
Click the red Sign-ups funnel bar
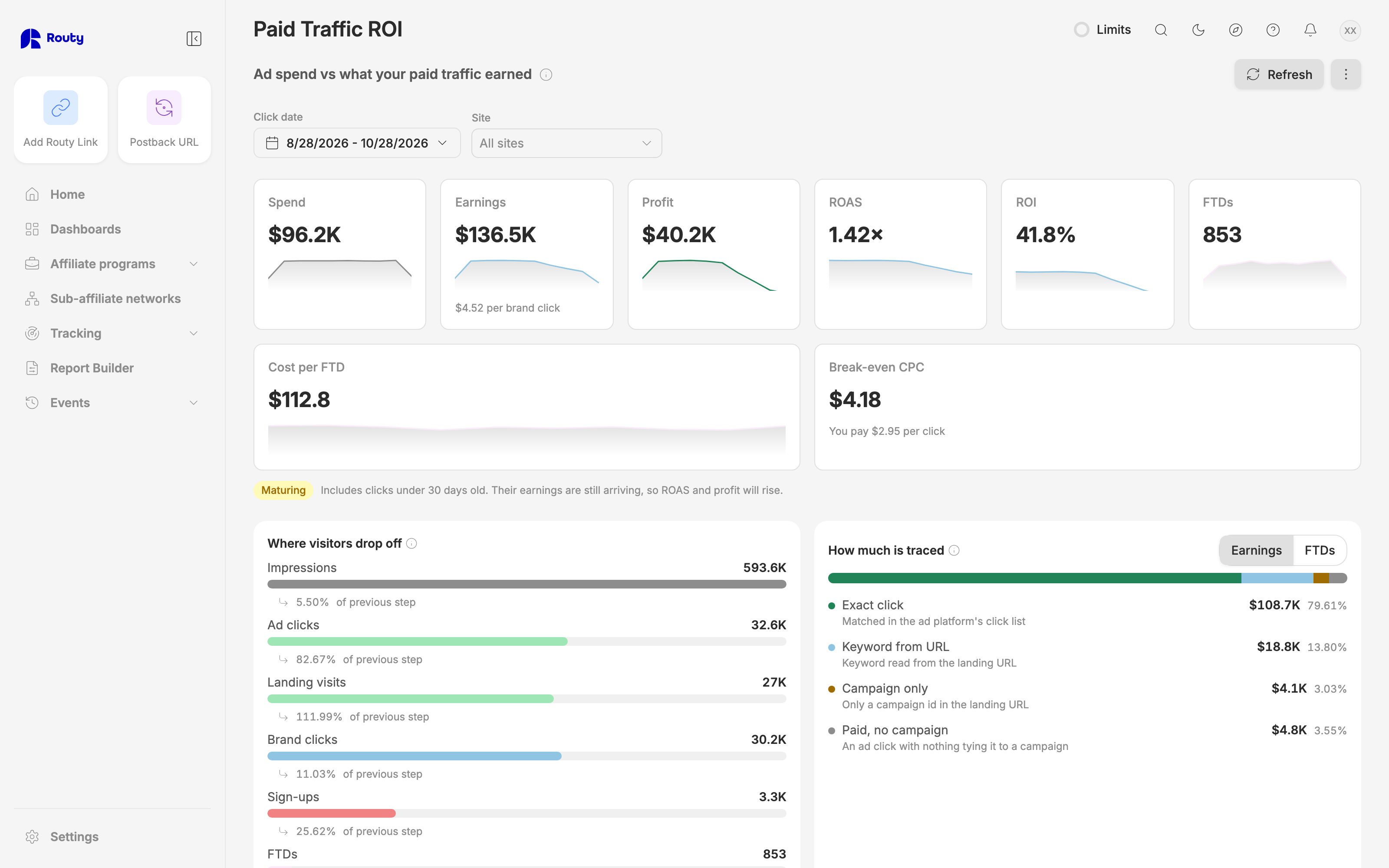tap(331, 813)
